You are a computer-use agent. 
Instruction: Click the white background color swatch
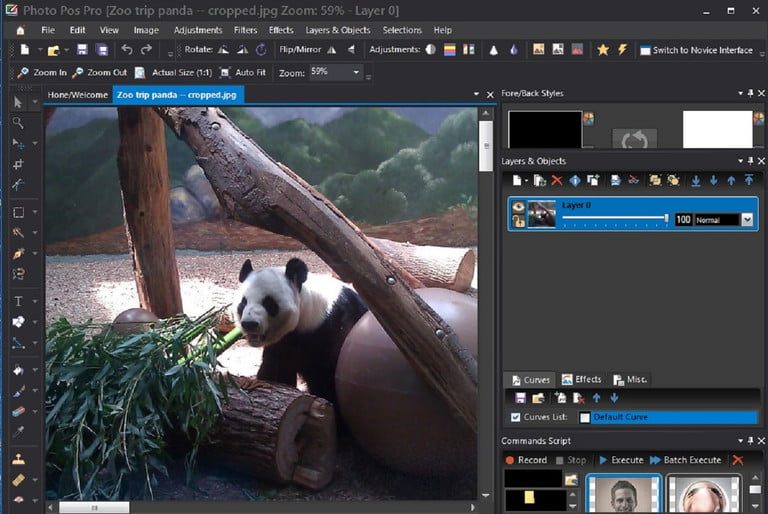click(717, 130)
